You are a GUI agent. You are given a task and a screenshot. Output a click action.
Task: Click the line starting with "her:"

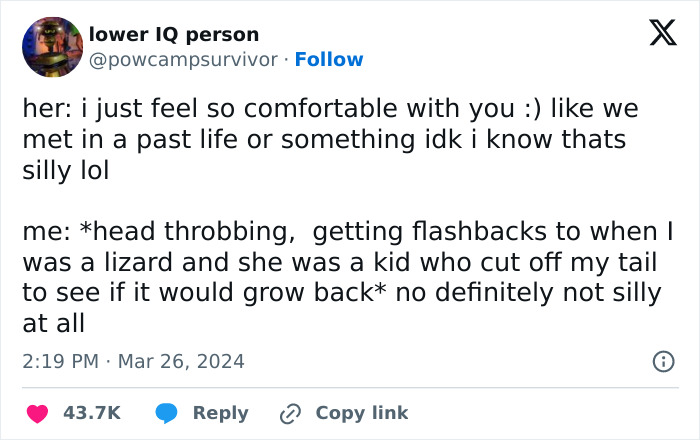[x=330, y=108]
